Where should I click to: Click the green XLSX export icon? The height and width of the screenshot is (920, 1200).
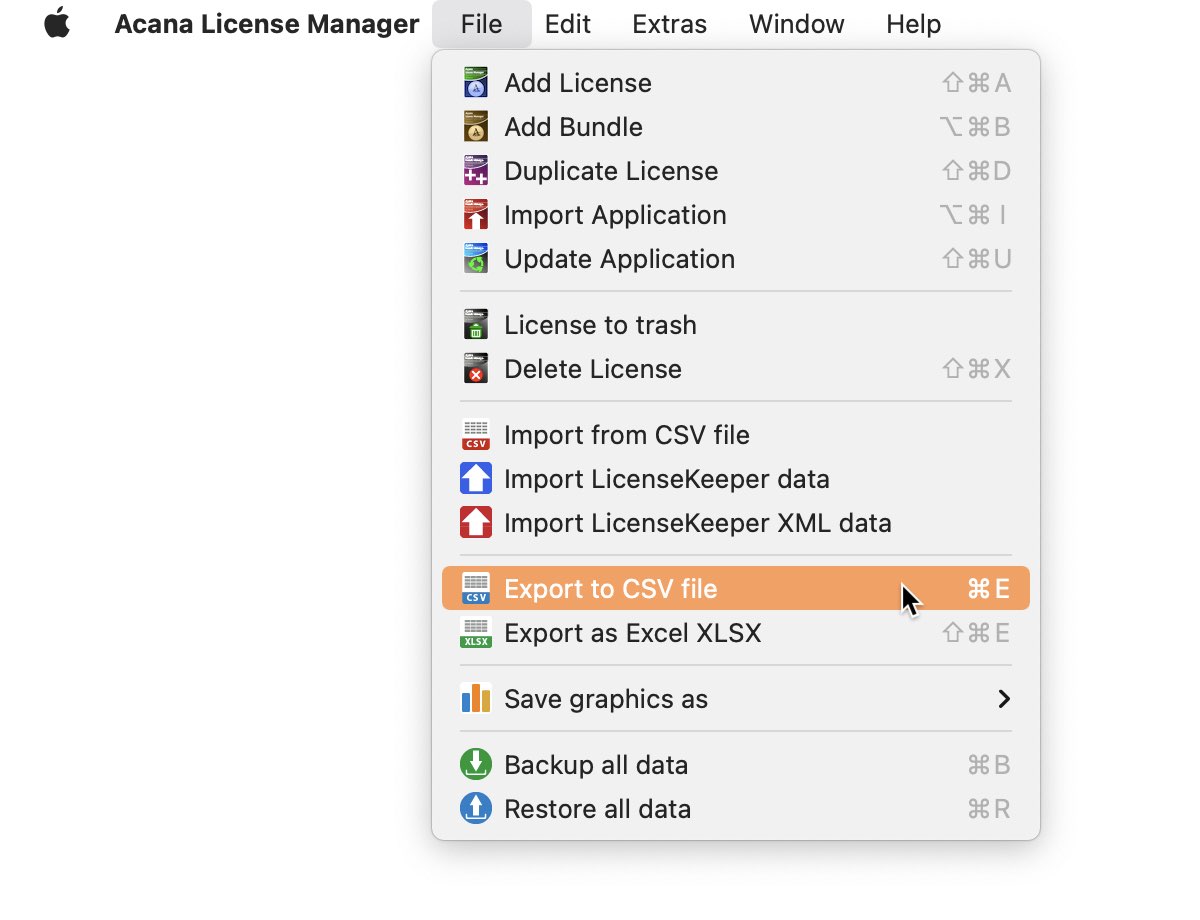(476, 633)
